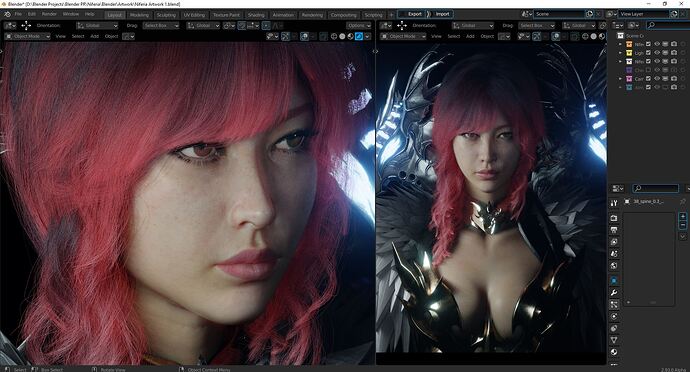Open the Physics properties tab
The image size is (690, 372).
point(614,316)
